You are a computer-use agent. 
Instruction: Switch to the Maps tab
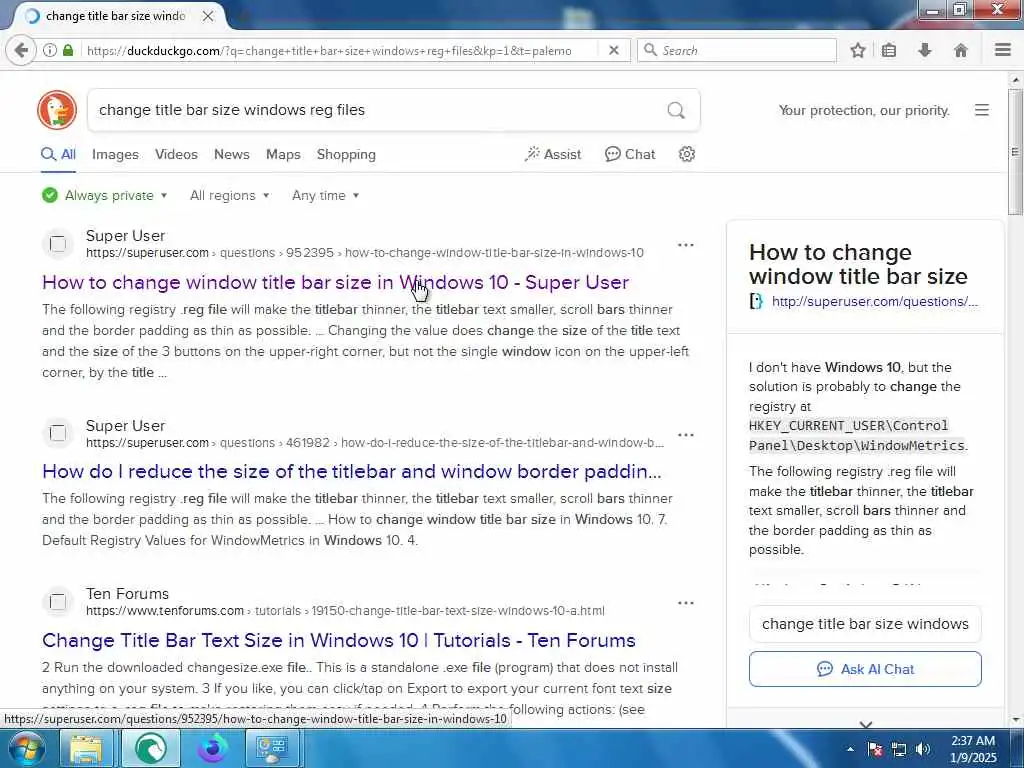(283, 154)
